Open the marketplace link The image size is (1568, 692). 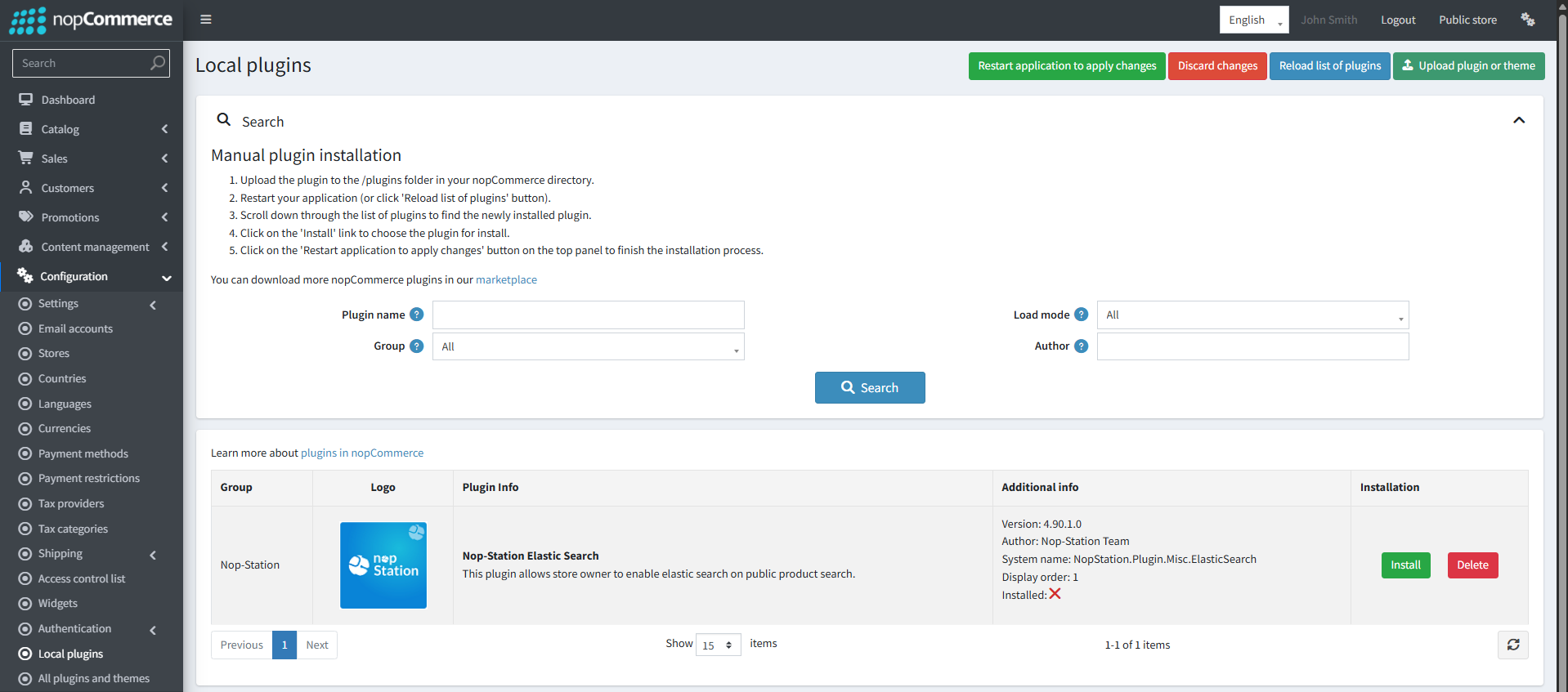point(506,279)
